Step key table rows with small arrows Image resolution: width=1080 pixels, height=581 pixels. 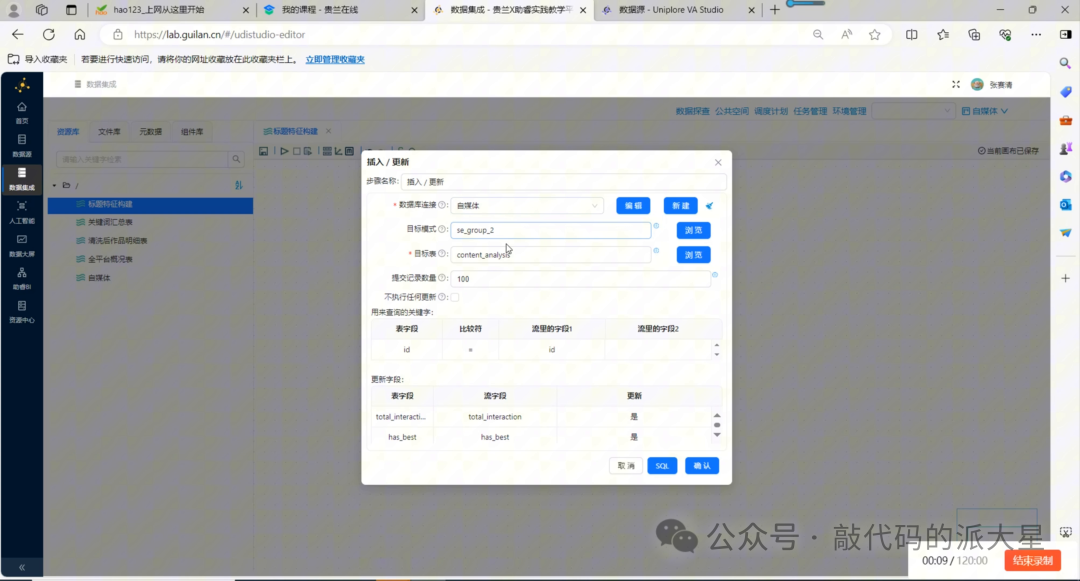pyautogui.click(x=716, y=350)
